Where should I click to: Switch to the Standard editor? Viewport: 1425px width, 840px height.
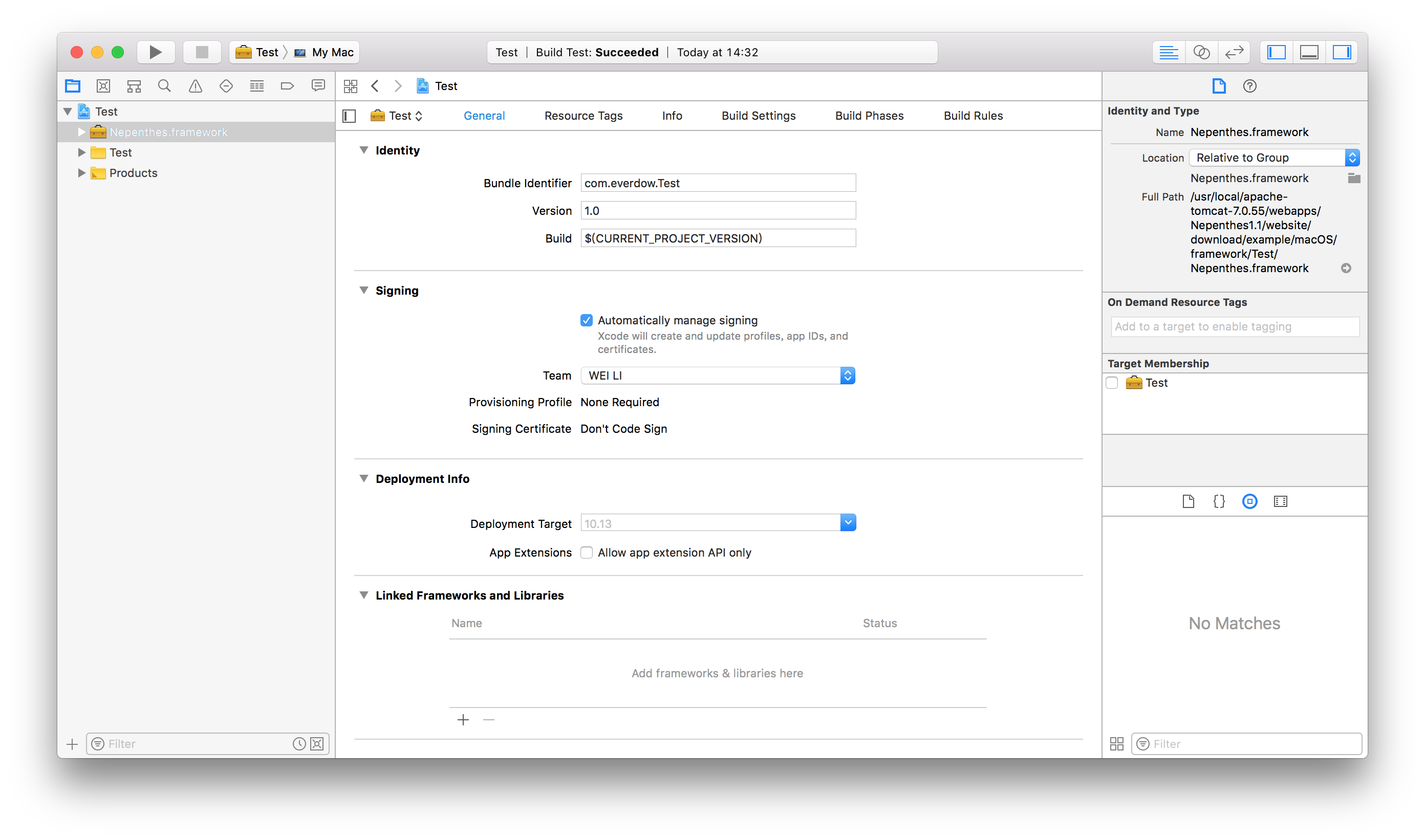[1169, 52]
